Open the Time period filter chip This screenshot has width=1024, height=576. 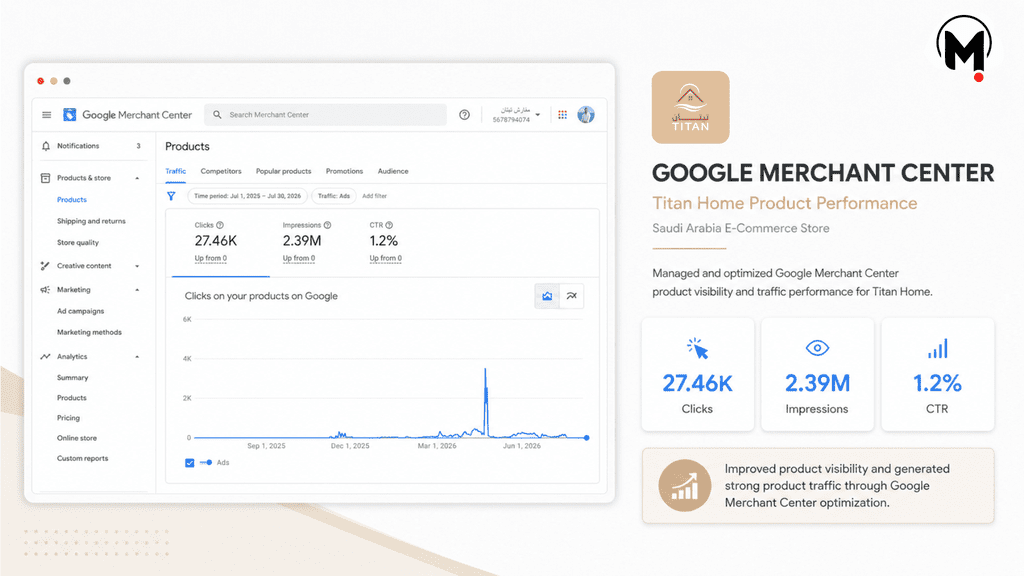coord(248,196)
